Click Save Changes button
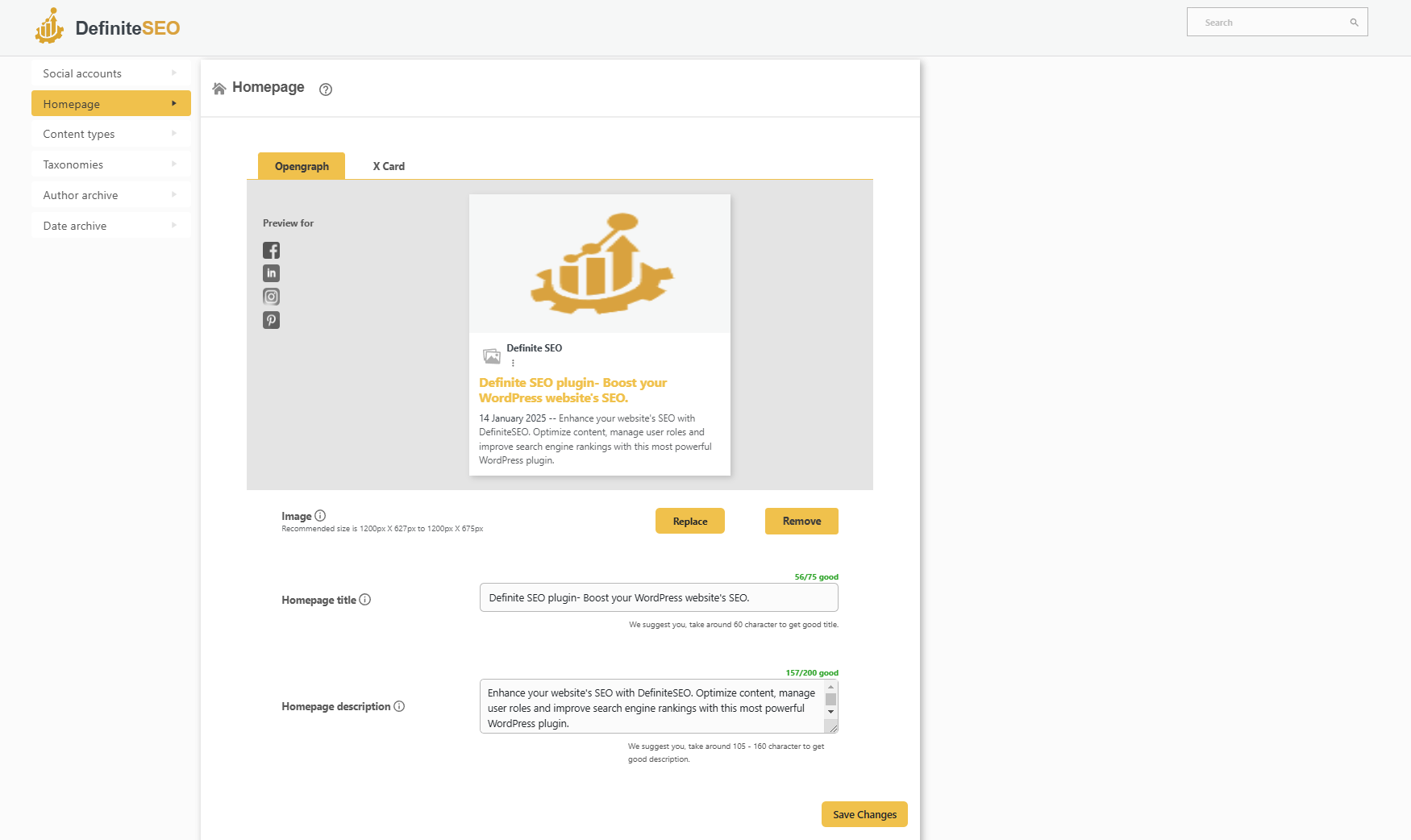Screen dimensions: 1411x840 pos(864,814)
